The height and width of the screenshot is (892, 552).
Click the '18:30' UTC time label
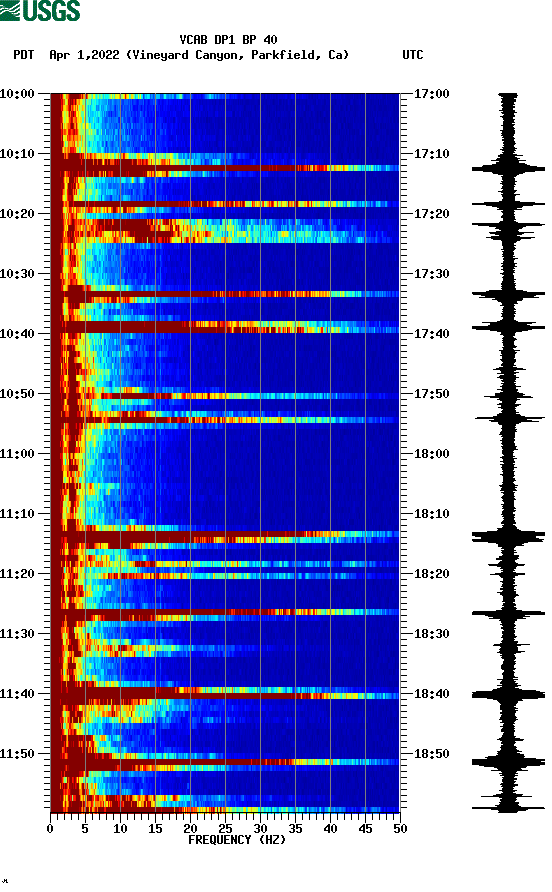[431, 634]
